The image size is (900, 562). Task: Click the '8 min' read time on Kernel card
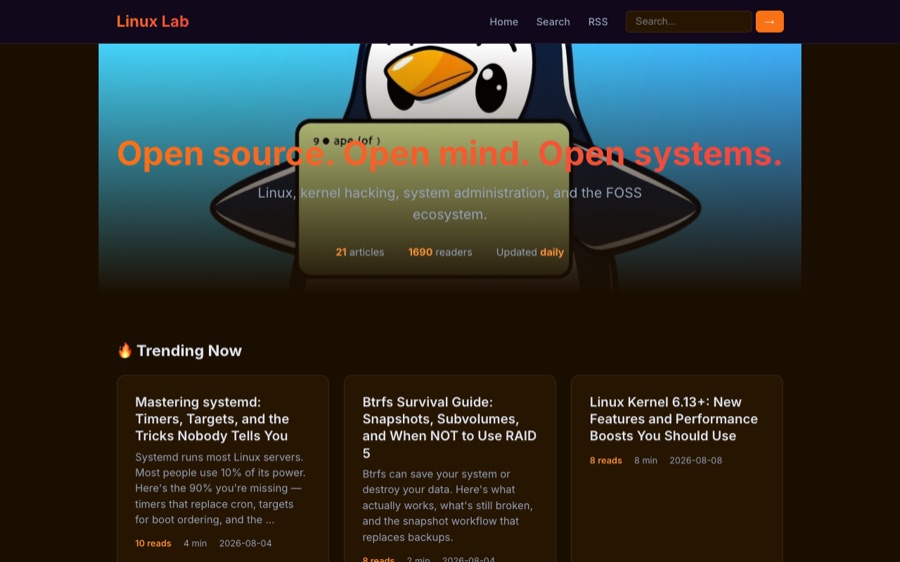click(646, 460)
